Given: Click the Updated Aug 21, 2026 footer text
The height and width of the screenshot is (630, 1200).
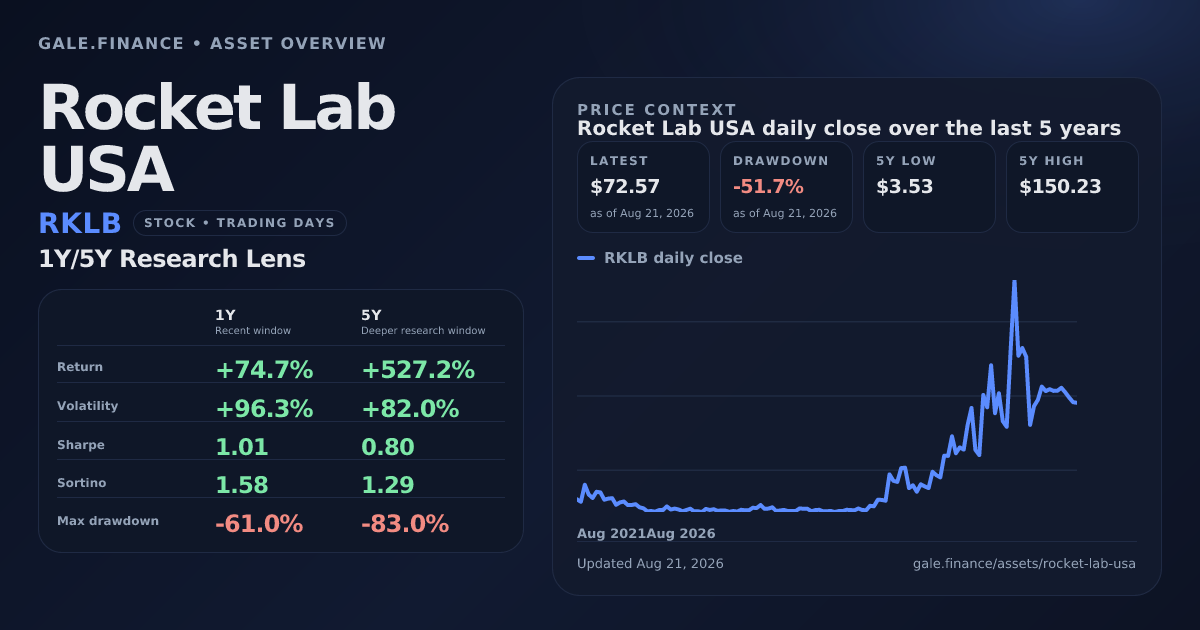Looking at the screenshot, I should (650, 564).
